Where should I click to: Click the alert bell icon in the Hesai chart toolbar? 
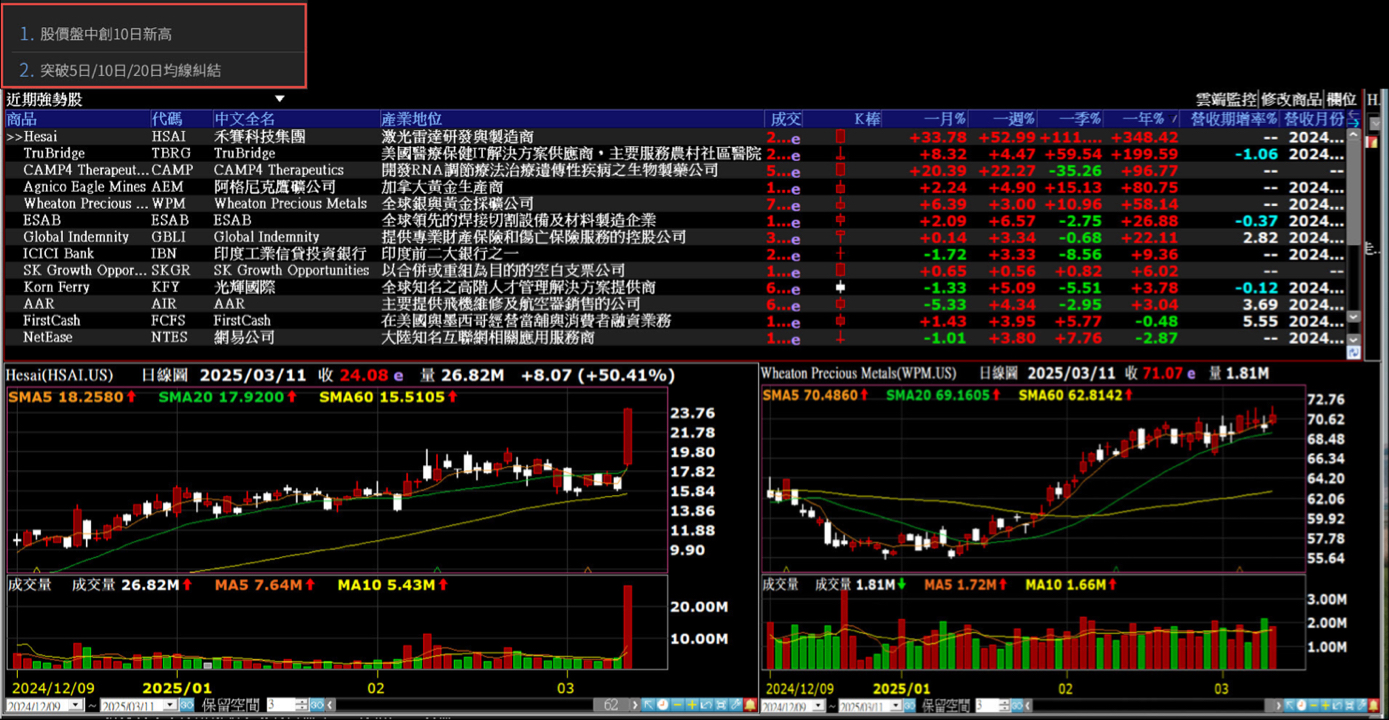tap(750, 705)
